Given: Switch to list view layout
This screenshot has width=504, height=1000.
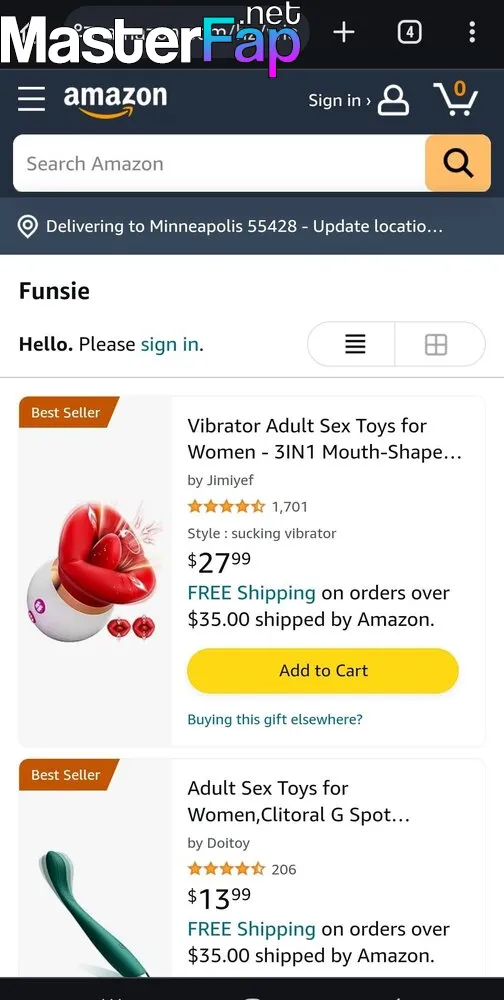Looking at the screenshot, I should coord(355,344).
